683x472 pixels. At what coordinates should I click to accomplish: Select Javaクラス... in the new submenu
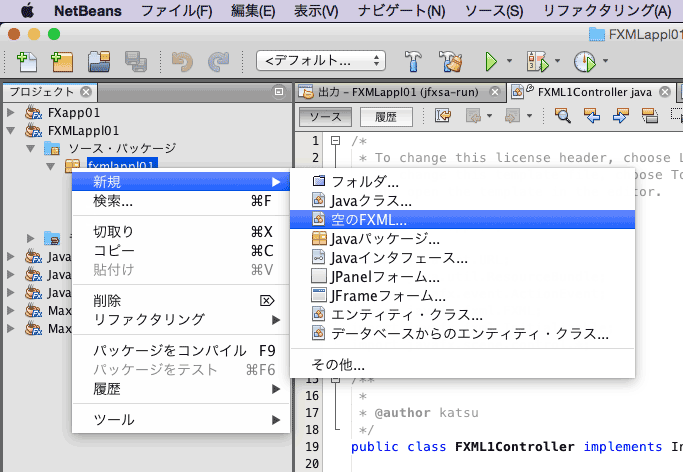[463, 201]
